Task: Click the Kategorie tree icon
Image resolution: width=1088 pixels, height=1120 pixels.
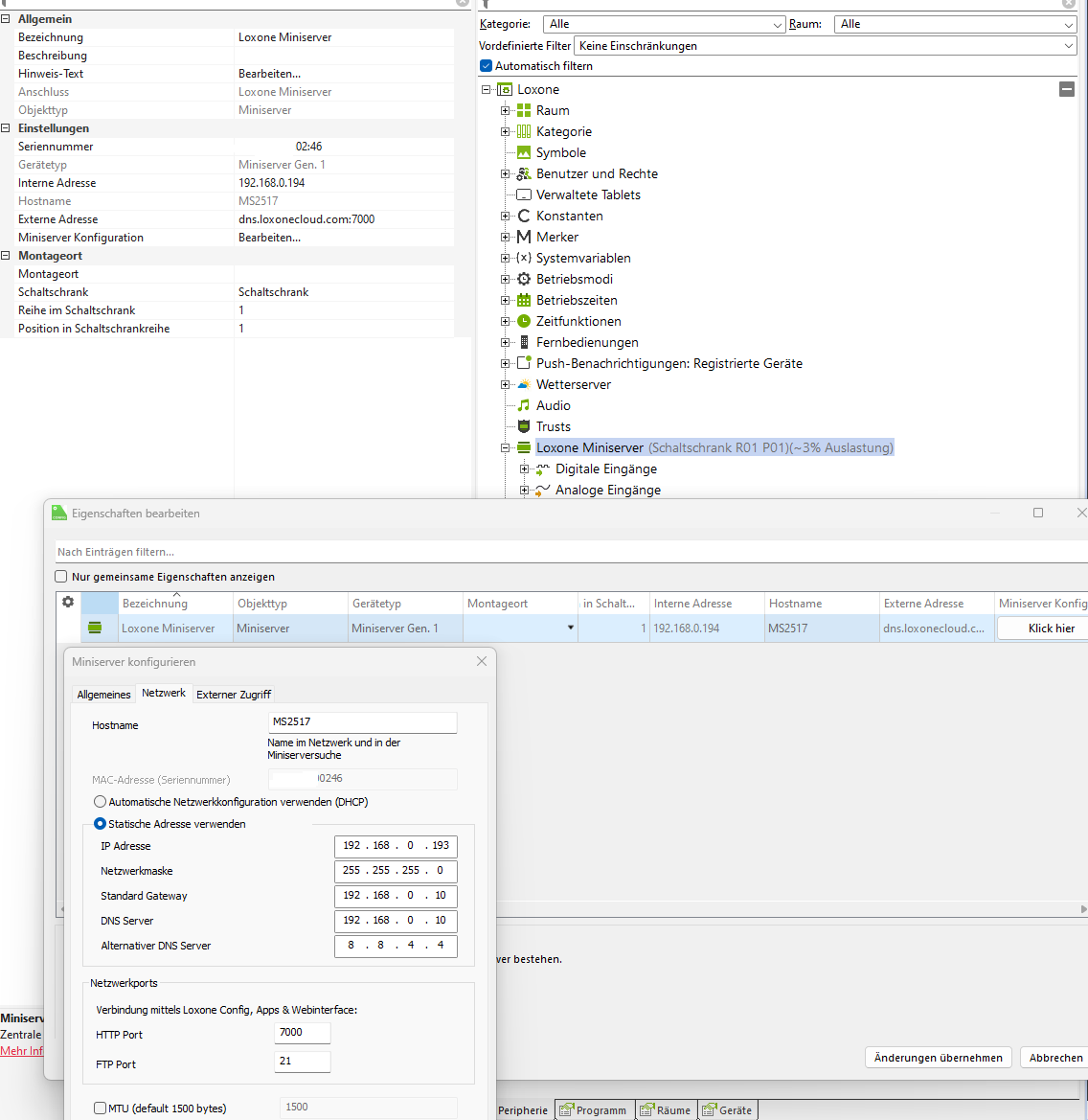Action: 524,131
